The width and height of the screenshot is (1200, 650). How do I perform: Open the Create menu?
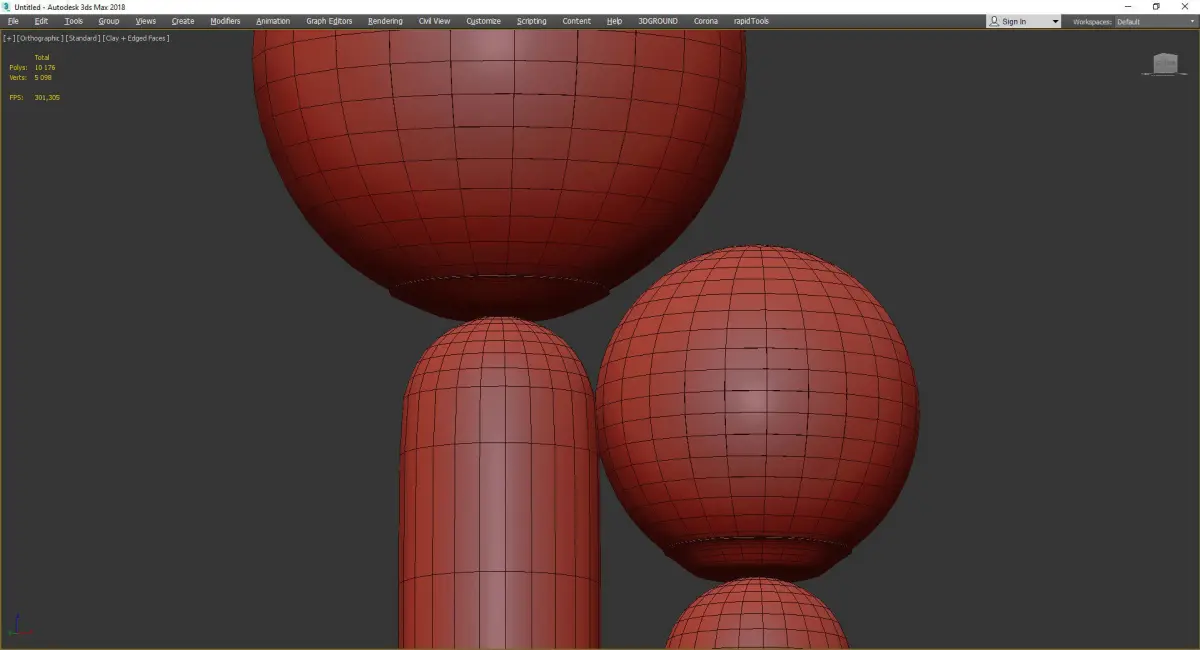(x=183, y=21)
